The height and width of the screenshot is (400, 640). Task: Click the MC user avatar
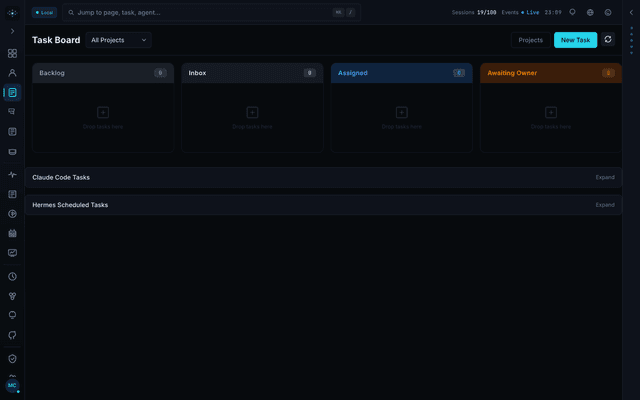pyautogui.click(x=12, y=385)
